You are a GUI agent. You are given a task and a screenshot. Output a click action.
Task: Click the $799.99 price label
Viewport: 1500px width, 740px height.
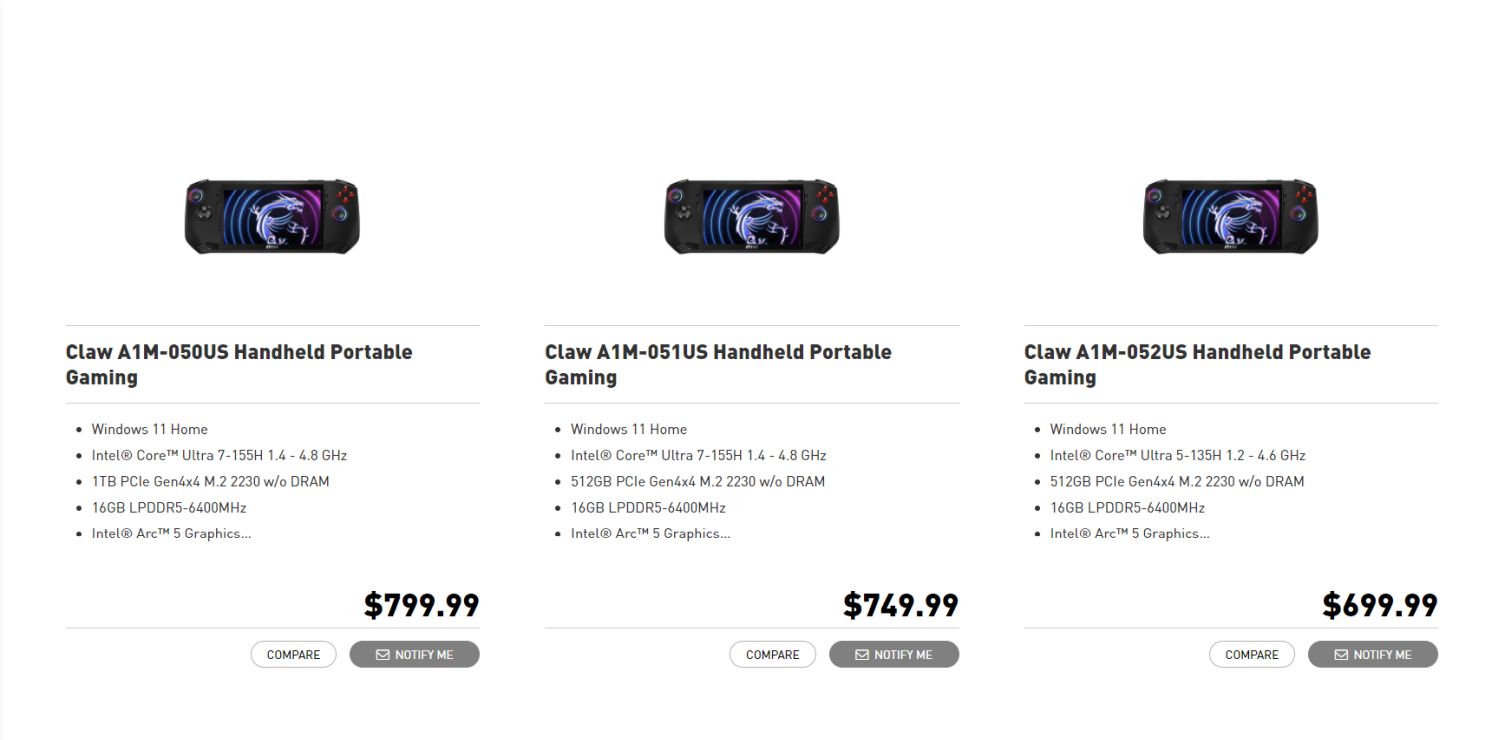pos(421,605)
